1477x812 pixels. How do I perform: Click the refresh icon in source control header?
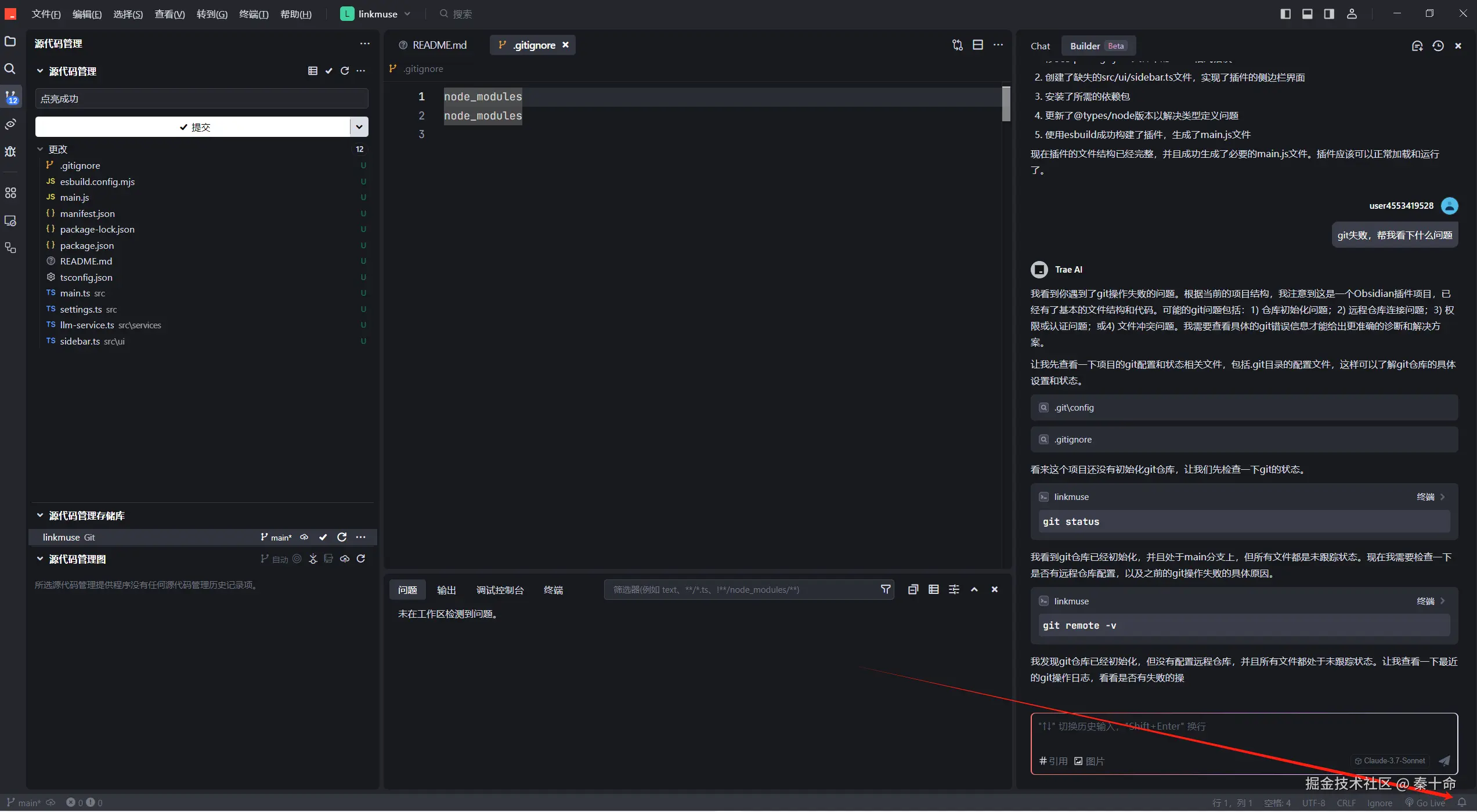[x=345, y=71]
